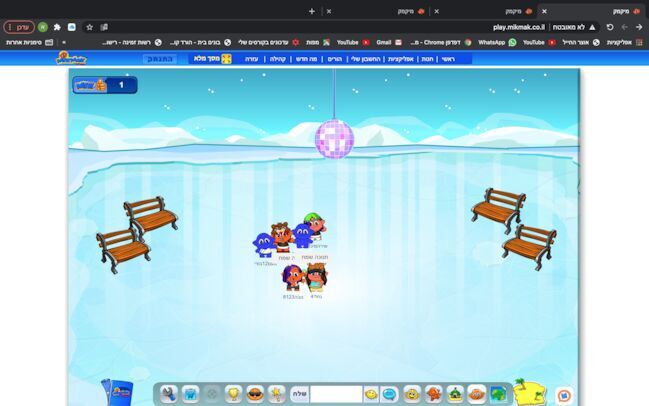
Task: Click the green profile avatar in Chrome
Action: 43,27
